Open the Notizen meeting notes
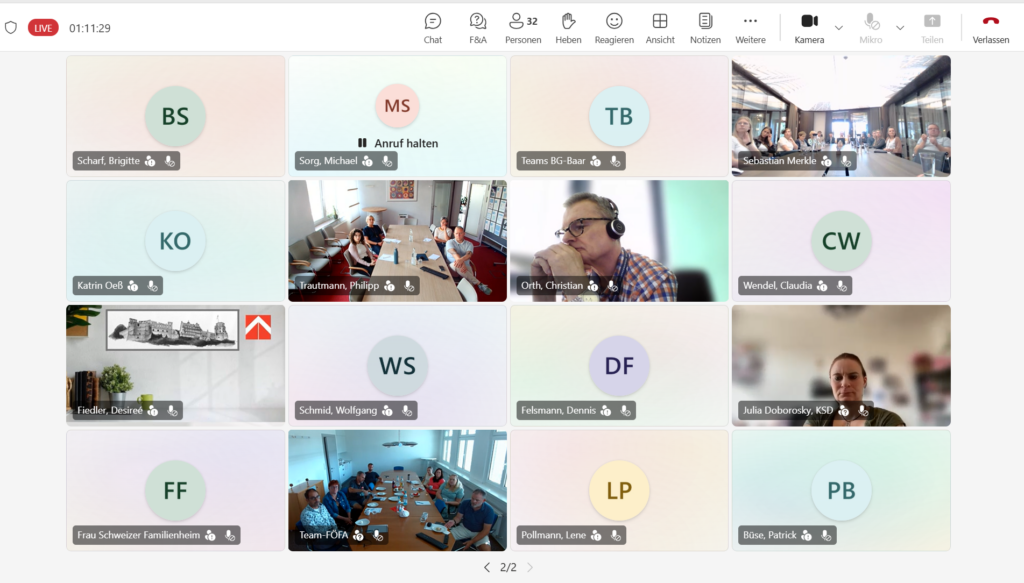Image resolution: width=1024 pixels, height=583 pixels. [705, 28]
